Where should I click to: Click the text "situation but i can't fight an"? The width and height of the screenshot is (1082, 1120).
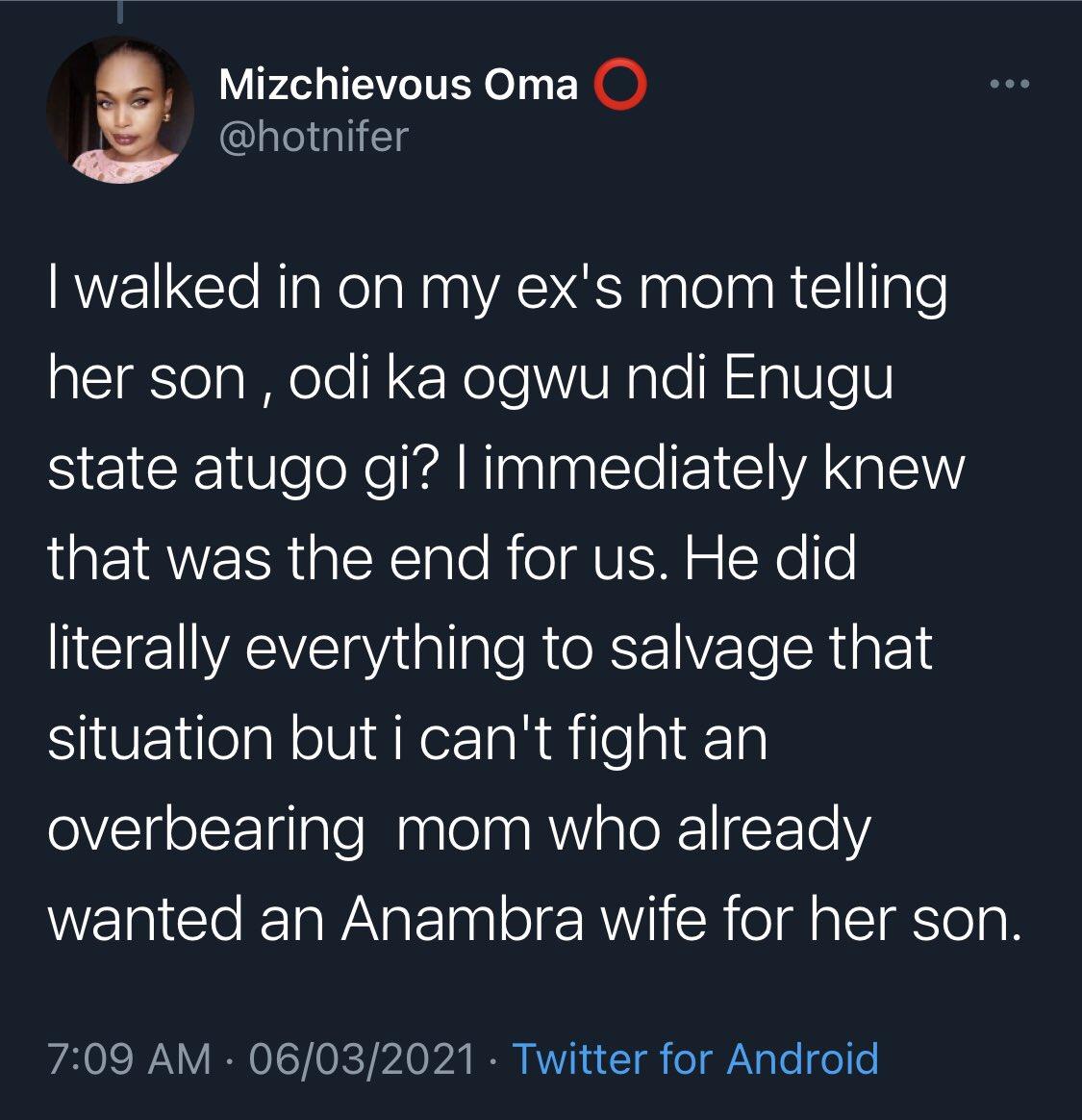click(x=408, y=739)
